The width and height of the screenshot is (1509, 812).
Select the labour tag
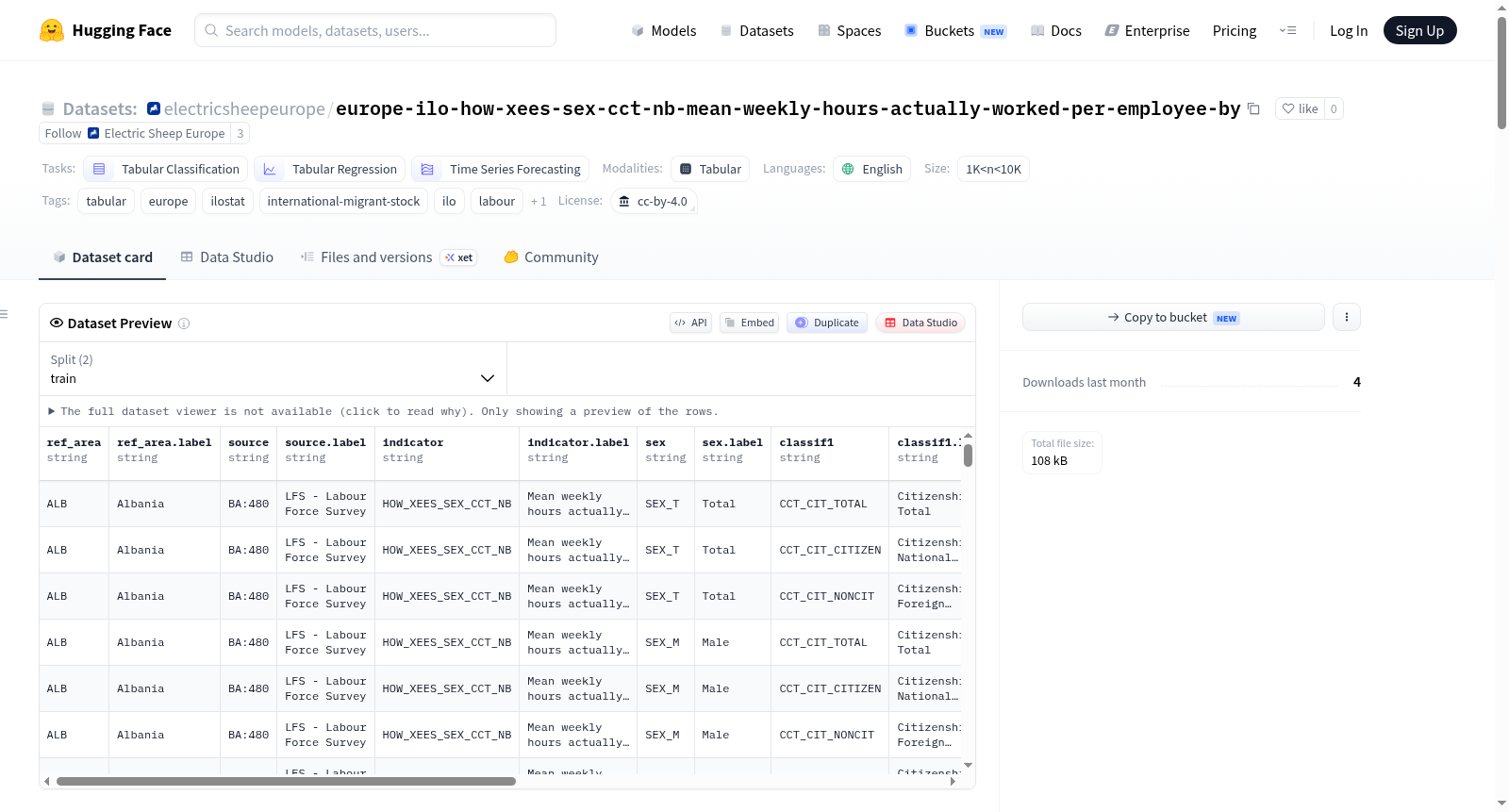(x=497, y=201)
